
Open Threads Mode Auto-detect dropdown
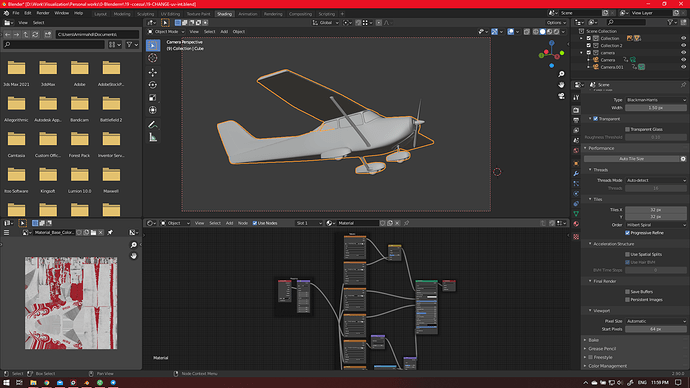click(656, 180)
